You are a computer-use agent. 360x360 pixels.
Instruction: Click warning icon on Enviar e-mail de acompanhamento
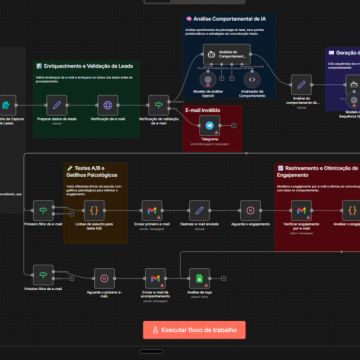[162, 286]
